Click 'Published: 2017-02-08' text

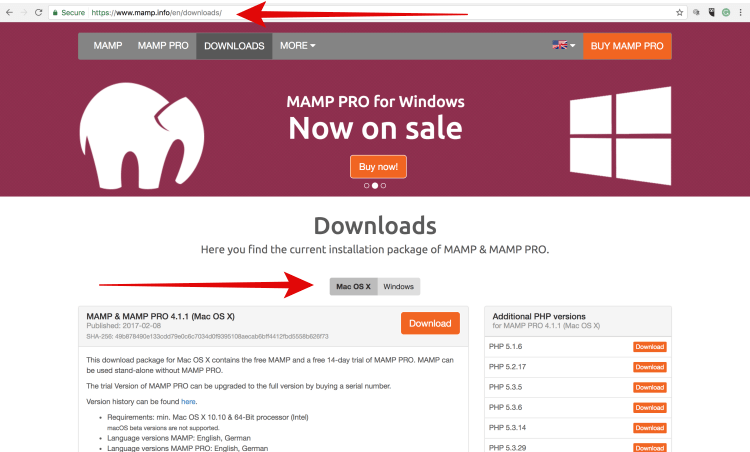[123, 326]
